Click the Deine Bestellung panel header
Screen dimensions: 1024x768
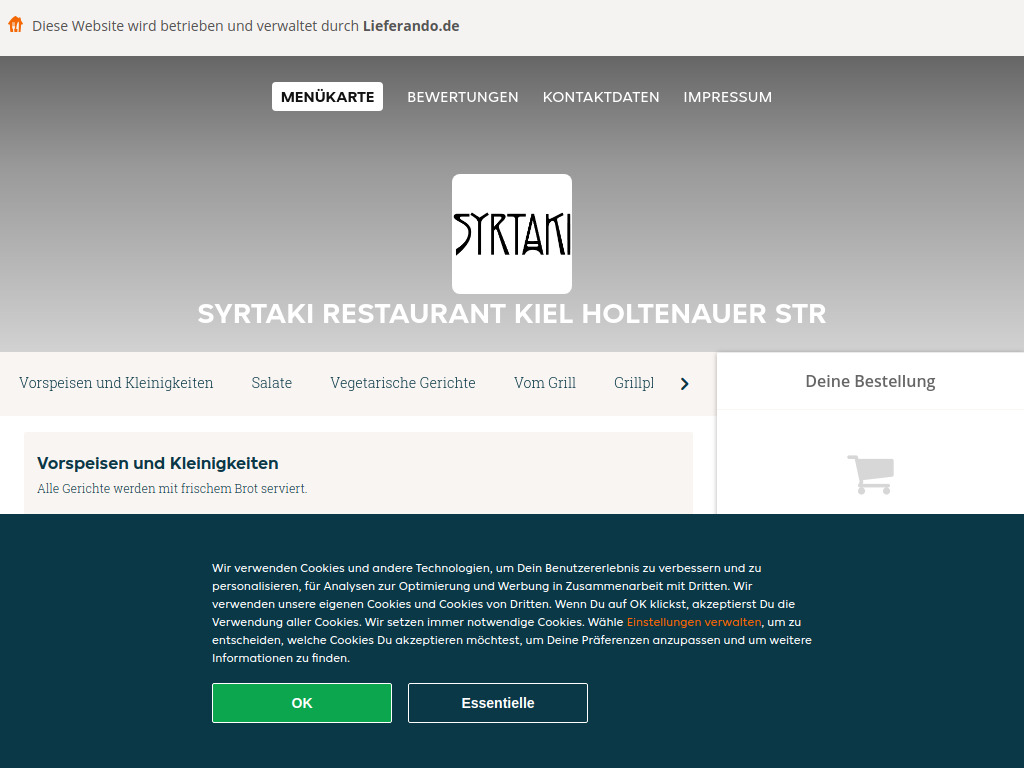[x=870, y=381]
